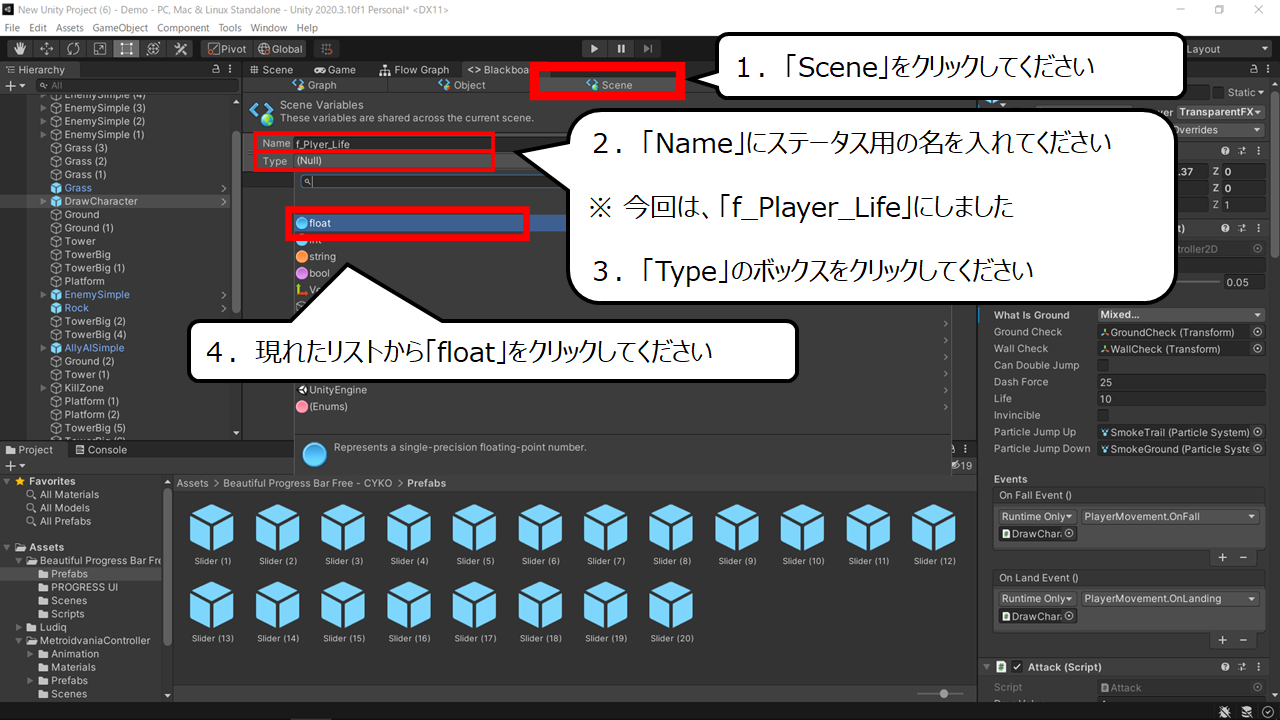The width and height of the screenshot is (1280, 720).
Task: Open the GameObject menu
Action: point(121,28)
